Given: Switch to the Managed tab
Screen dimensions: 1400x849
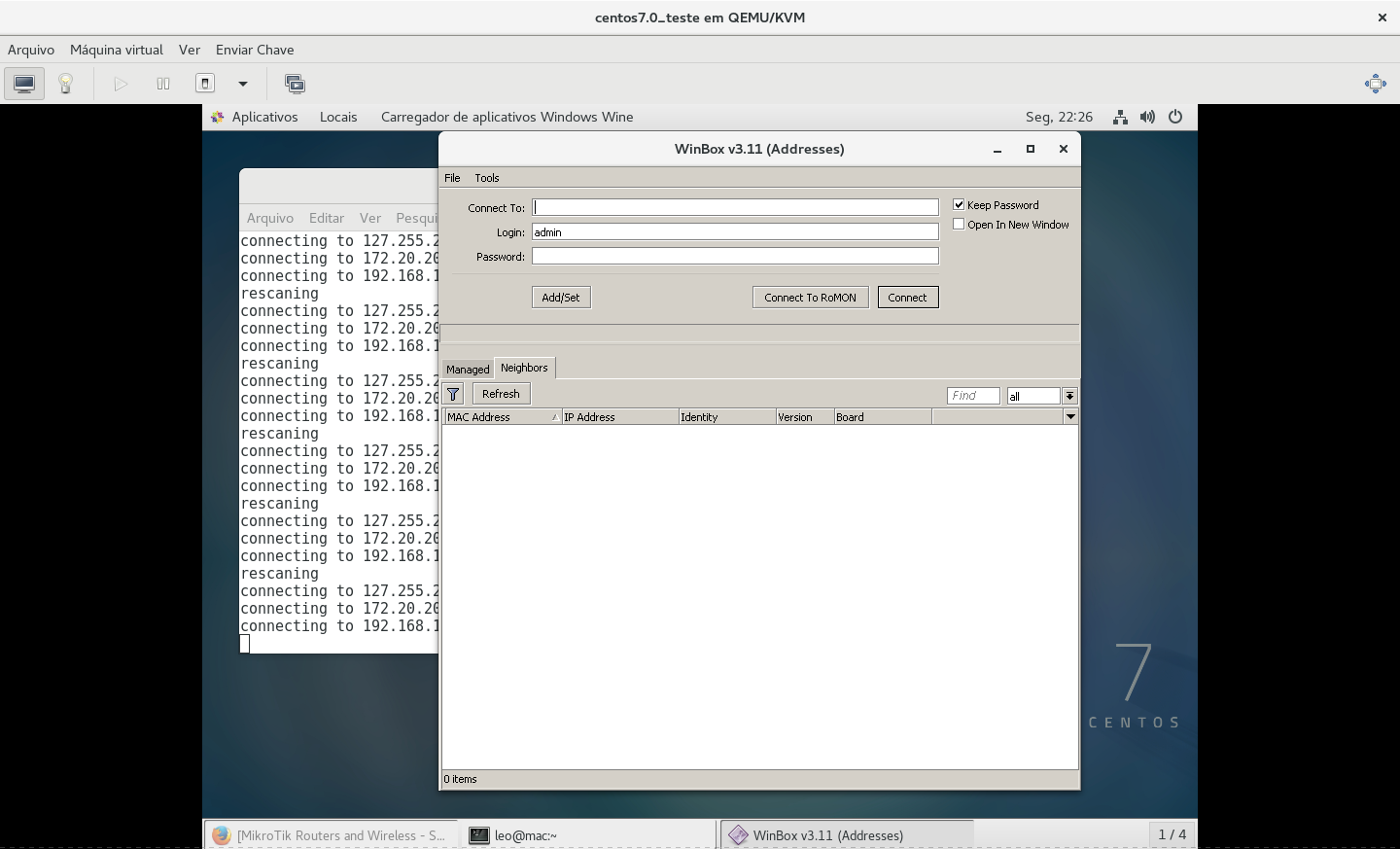Looking at the screenshot, I should 468,370.
